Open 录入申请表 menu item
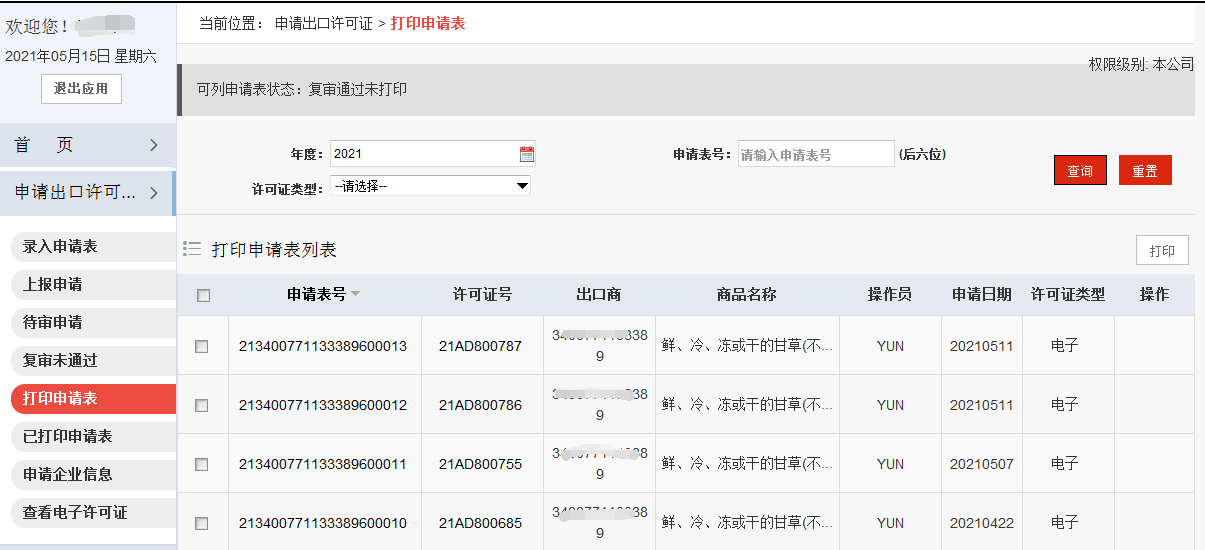Viewport: 1205px width, 550px height. tap(93, 246)
